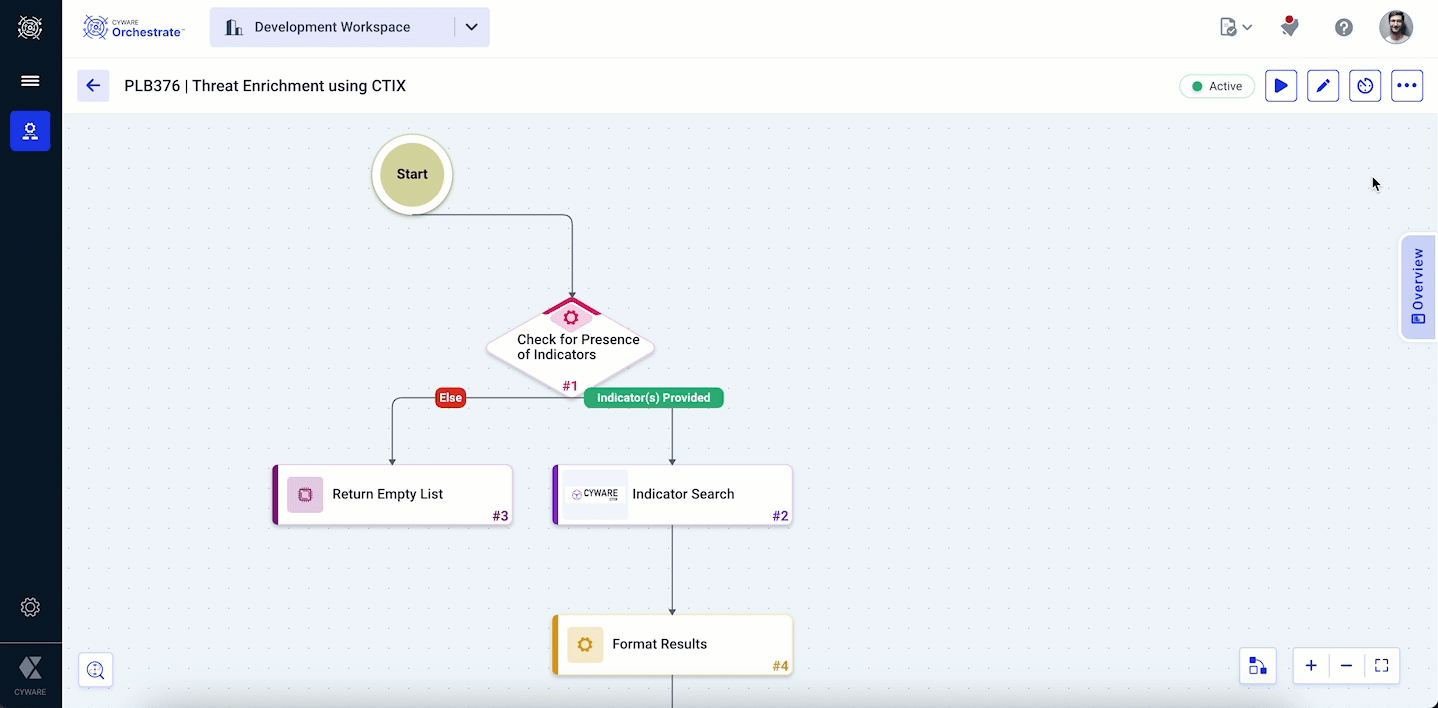Open the notifications icon in header
The width and height of the screenshot is (1438, 708).
point(1289,27)
